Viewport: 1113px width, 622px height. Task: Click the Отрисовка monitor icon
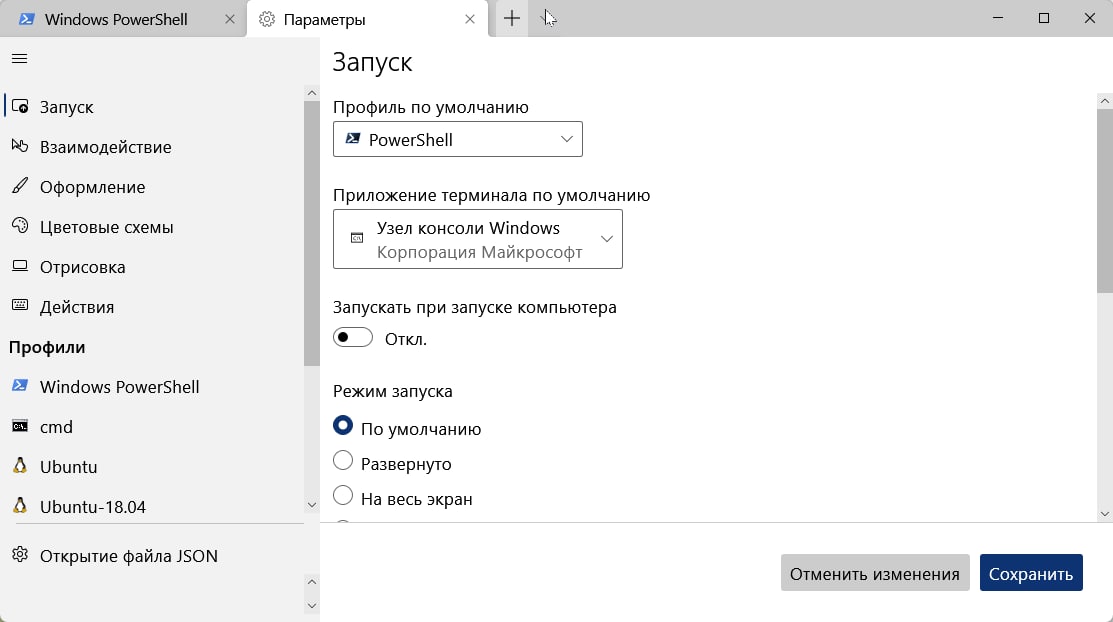pyautogui.click(x=20, y=266)
